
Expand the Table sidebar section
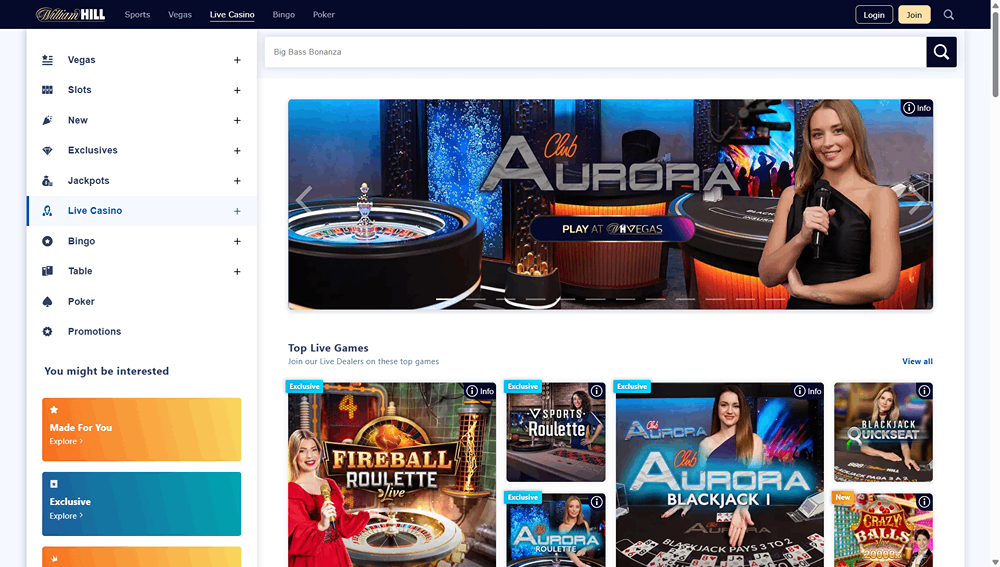coord(237,272)
